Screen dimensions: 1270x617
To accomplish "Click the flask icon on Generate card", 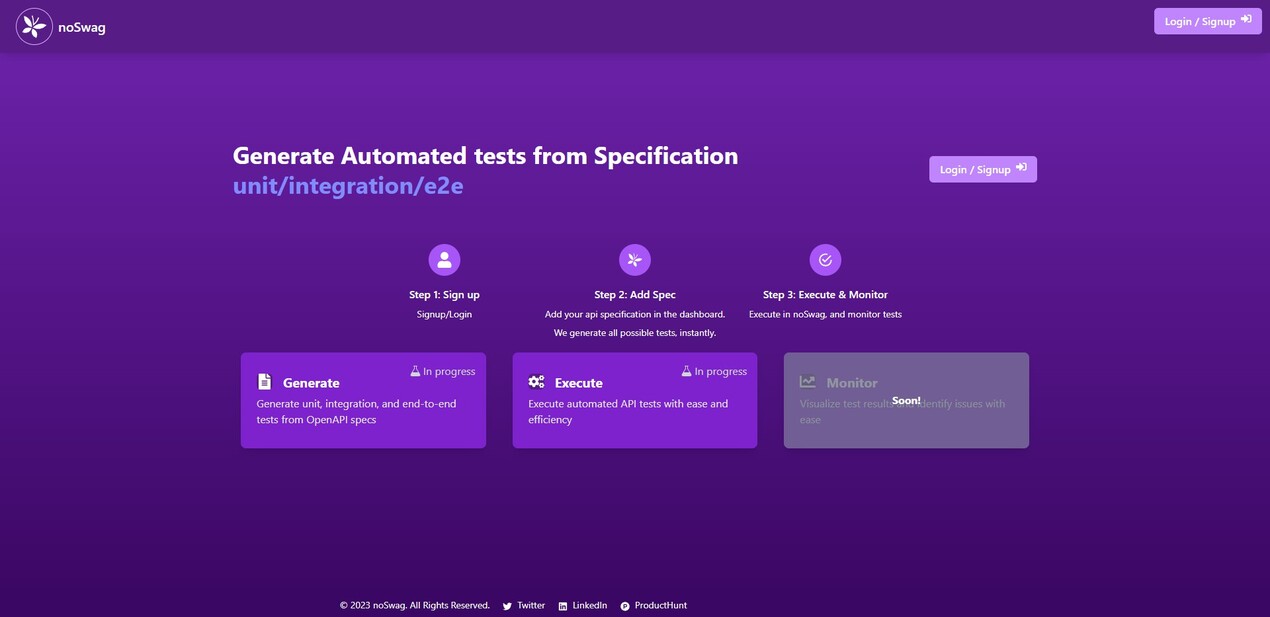I will (x=415, y=371).
